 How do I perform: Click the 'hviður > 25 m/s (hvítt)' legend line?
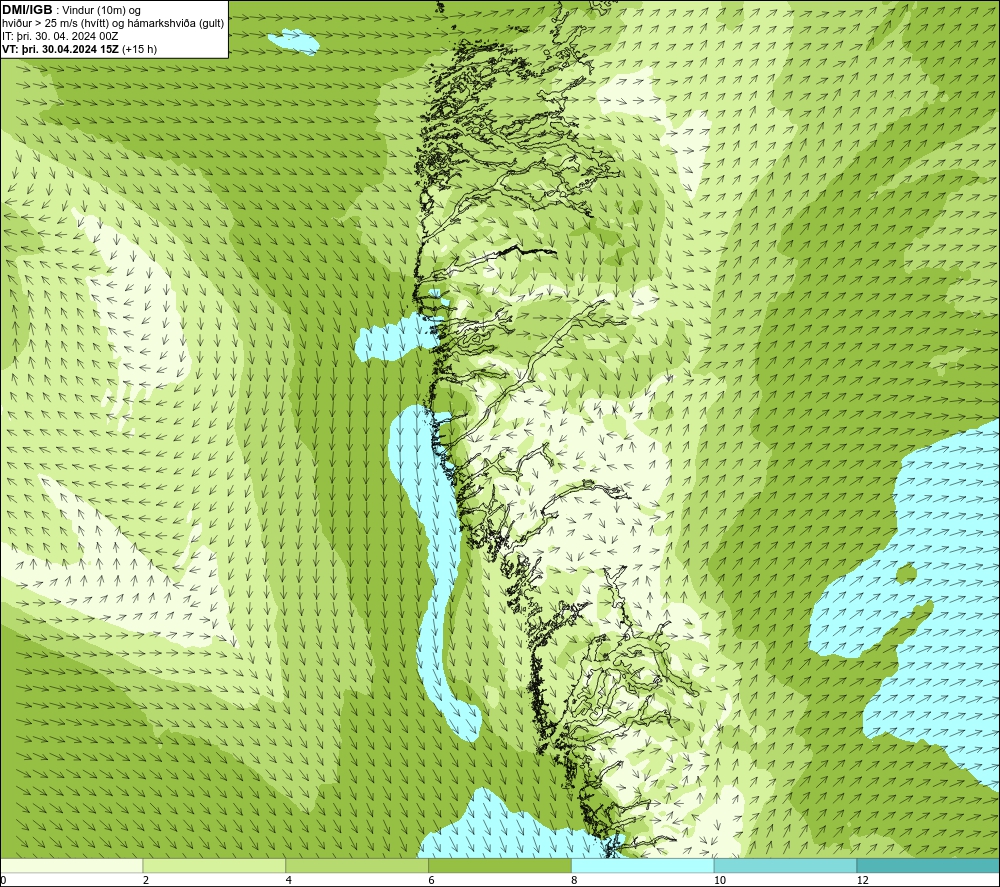(x=113, y=24)
